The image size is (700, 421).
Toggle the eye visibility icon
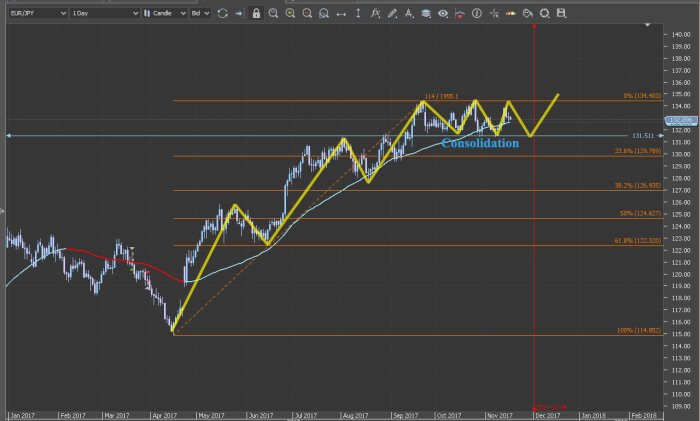443,13
